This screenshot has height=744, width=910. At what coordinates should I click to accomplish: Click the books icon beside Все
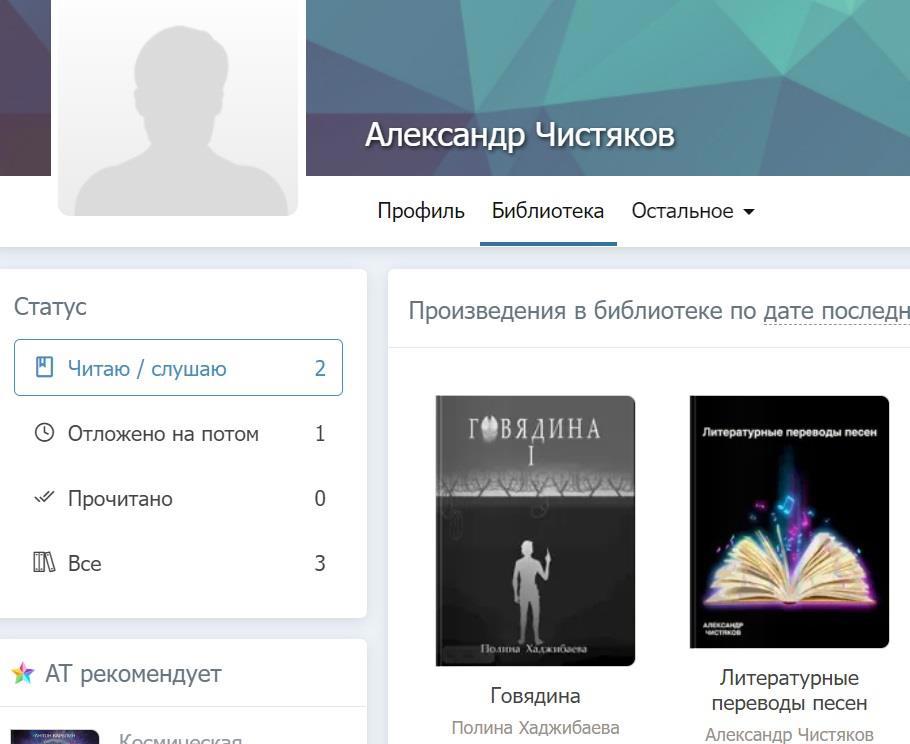[44, 562]
